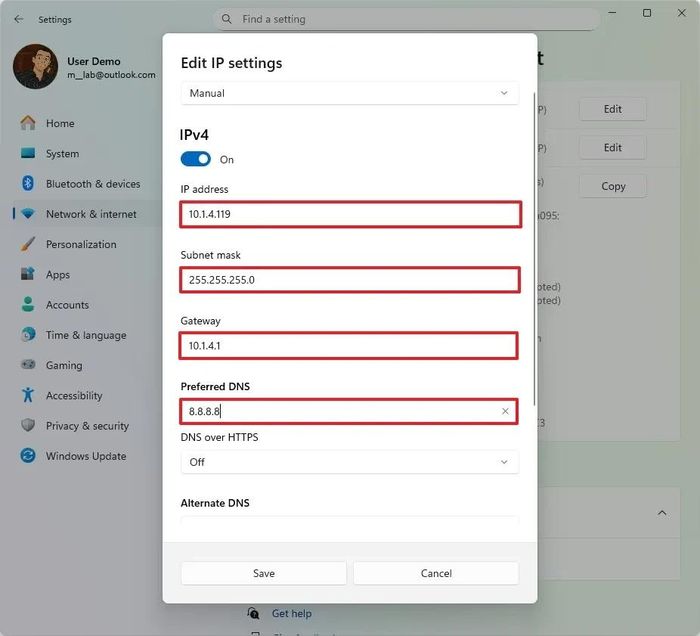The height and width of the screenshot is (636, 700).
Task: Clear the Preferred DNS field with X
Action: click(x=505, y=411)
